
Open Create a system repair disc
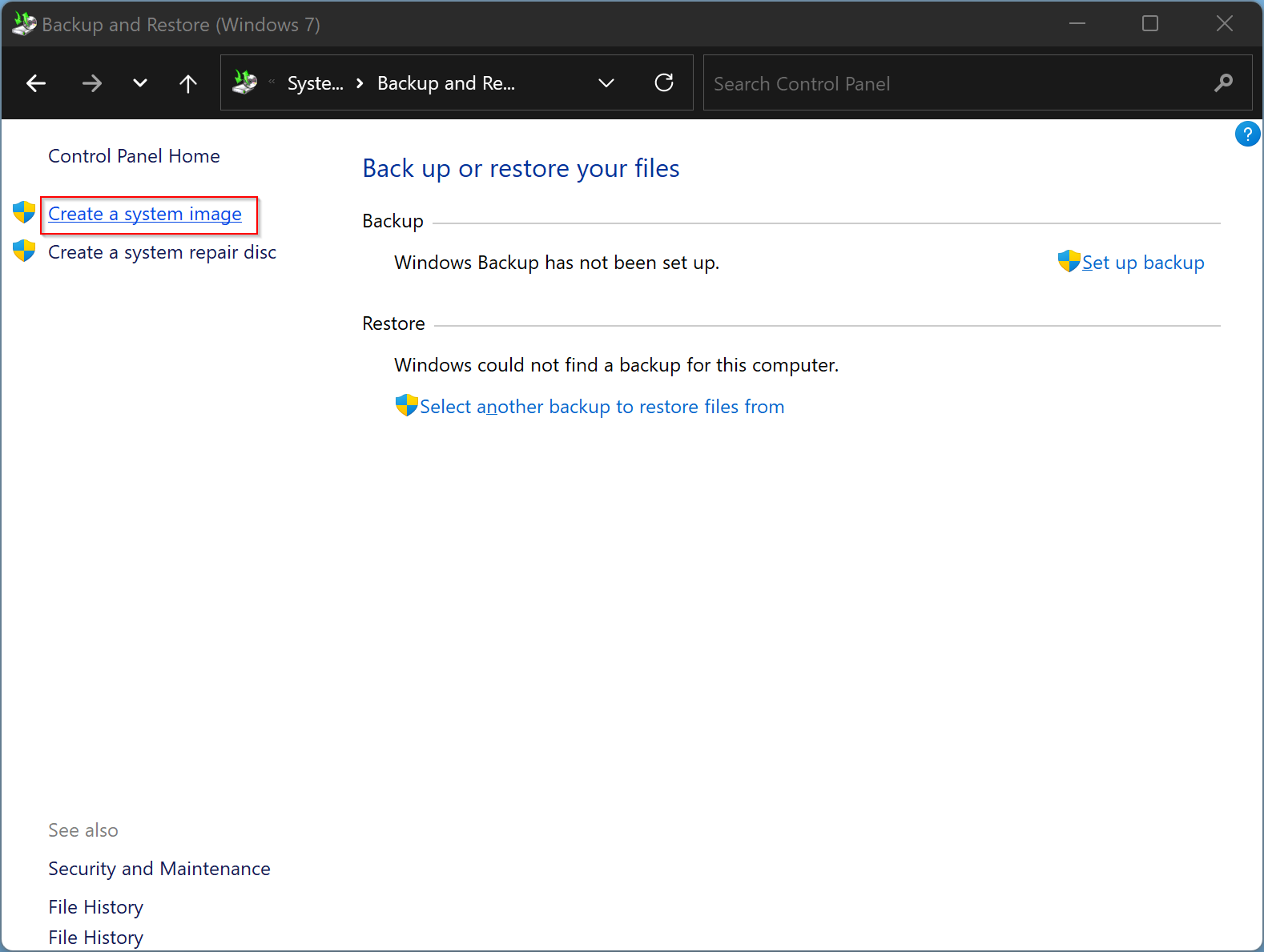162,252
